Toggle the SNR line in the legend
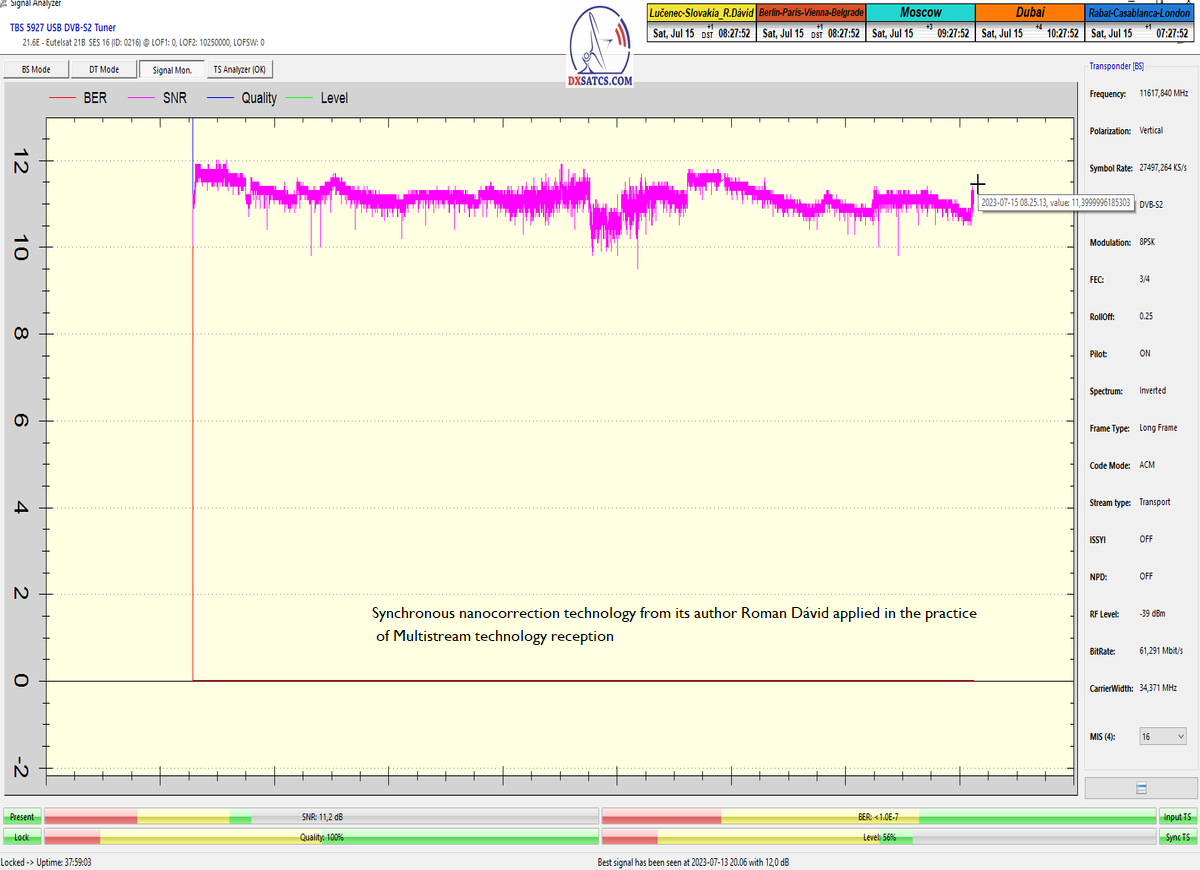Image resolution: width=1200 pixels, height=870 pixels. (x=158, y=98)
